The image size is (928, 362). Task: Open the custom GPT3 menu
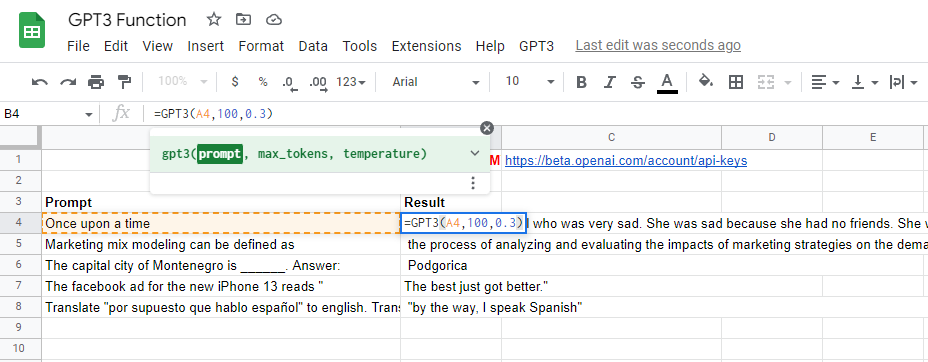536,46
